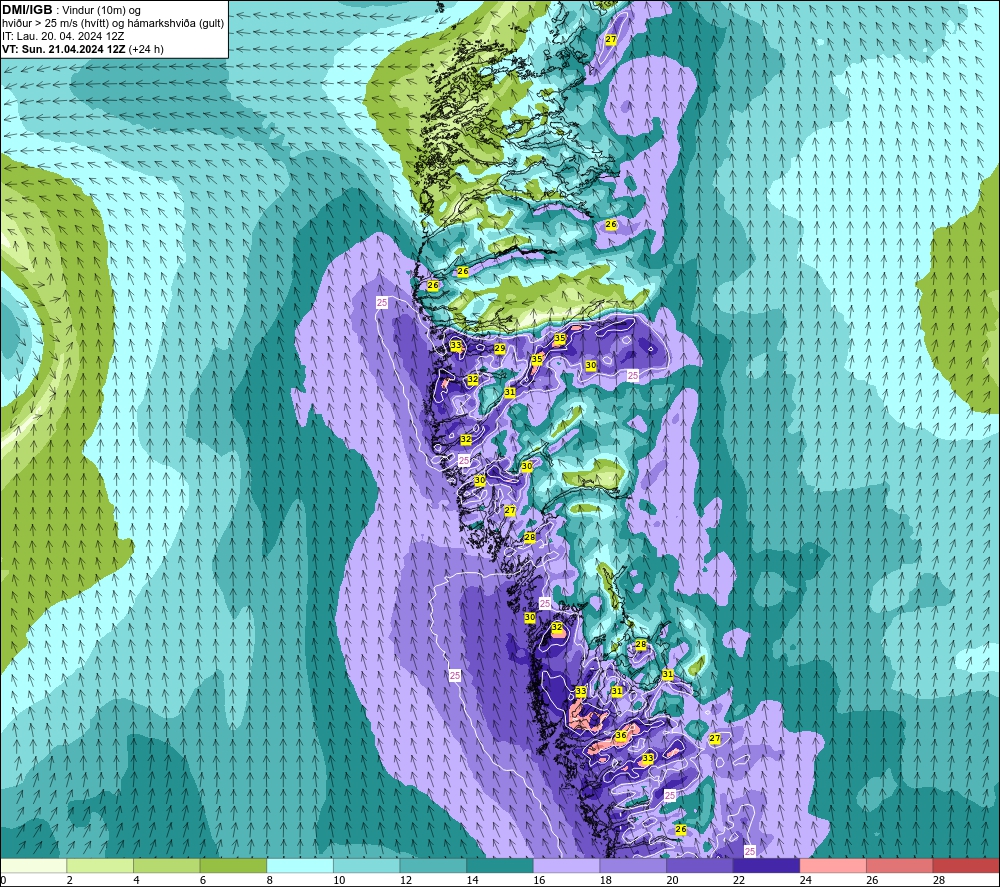The width and height of the screenshot is (1000, 887).
Task: Click the title text 'DMI/IGB : Vindur (10m) og'
Action: click(x=71, y=10)
